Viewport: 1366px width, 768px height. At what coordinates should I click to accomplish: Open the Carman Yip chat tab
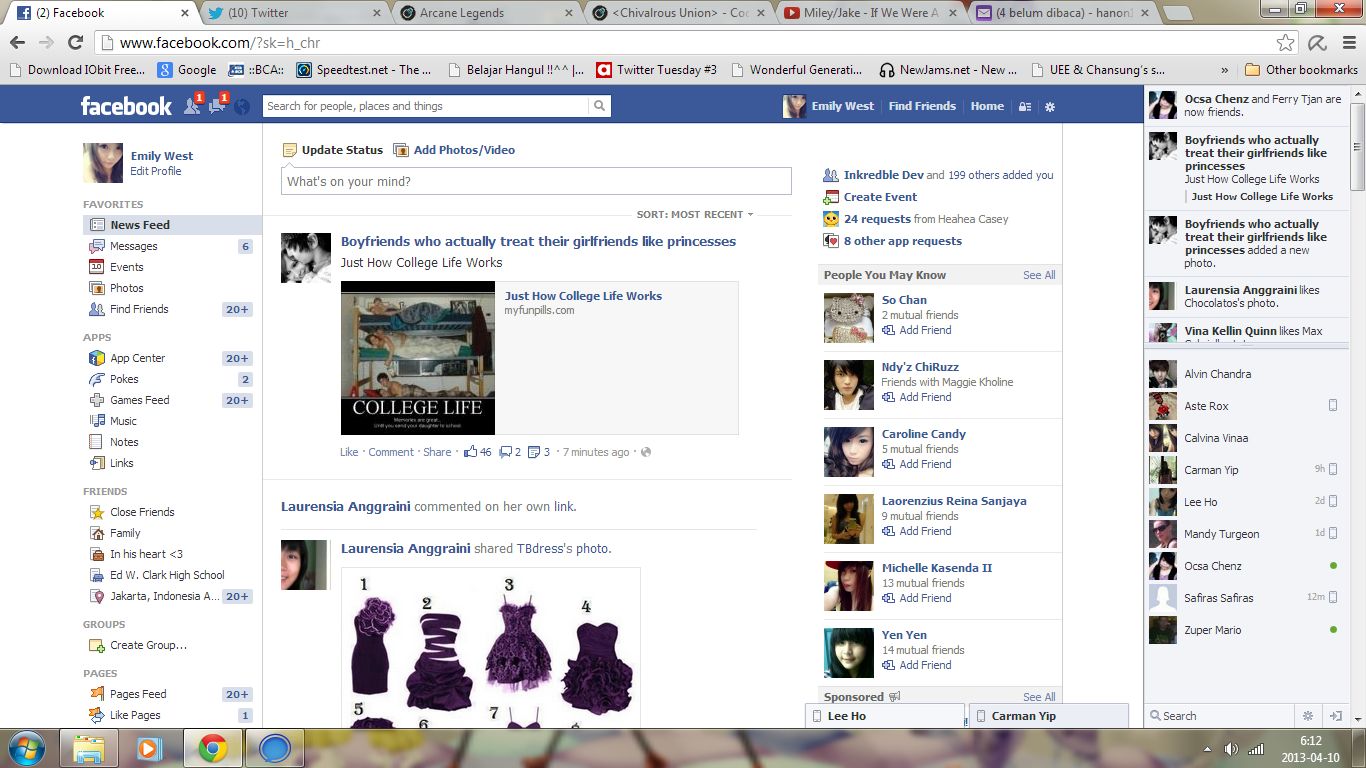pyautogui.click(x=1049, y=716)
